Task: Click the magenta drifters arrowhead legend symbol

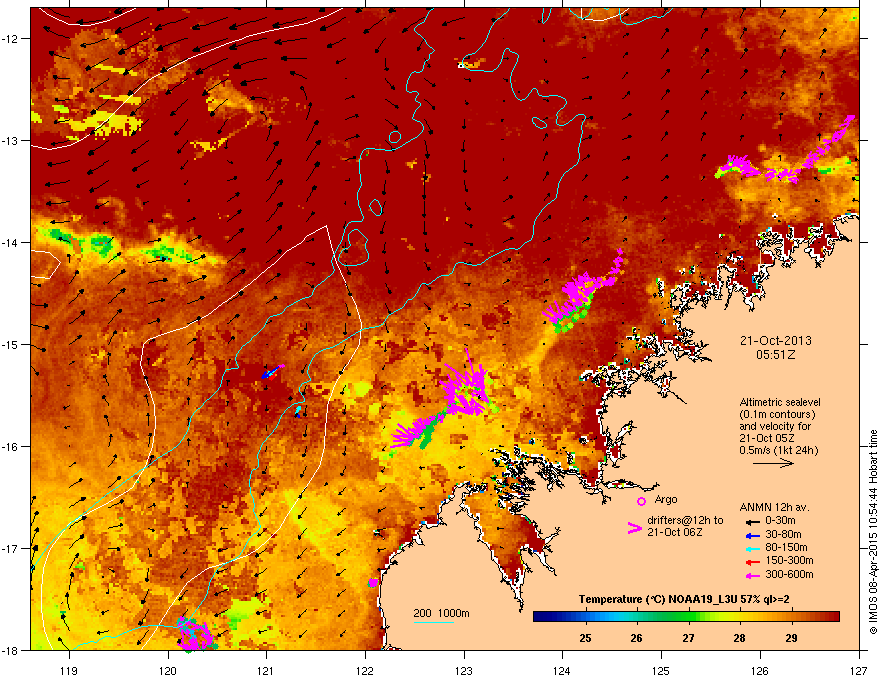Action: 634,527
